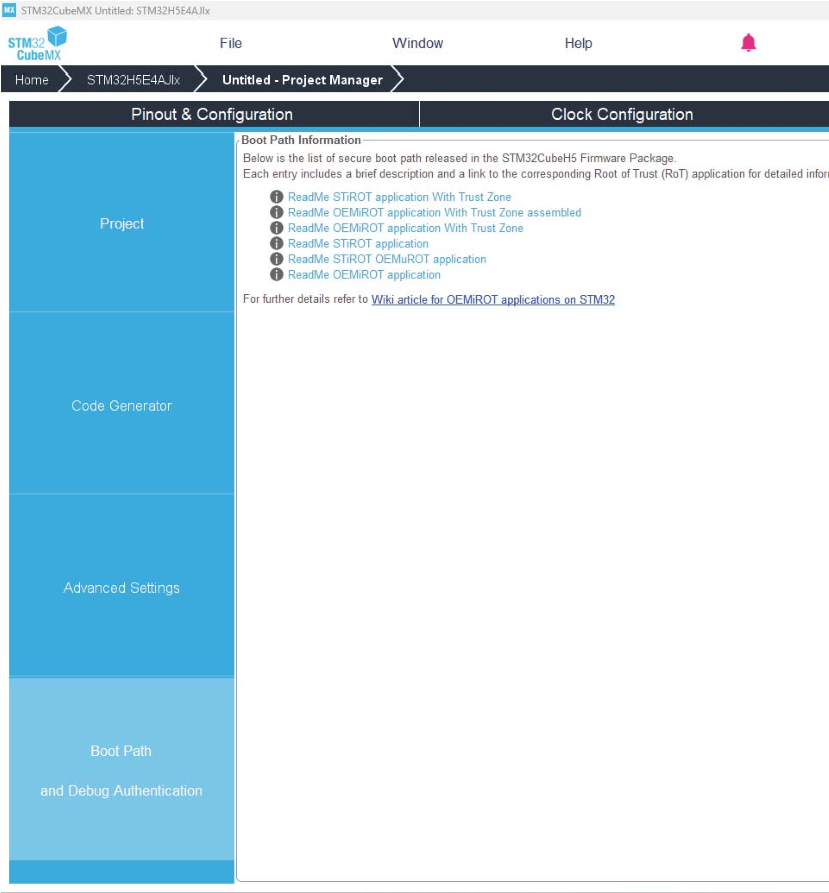Switch to Pinout & Configuration tab
This screenshot has height=893, width=829.
click(214, 114)
